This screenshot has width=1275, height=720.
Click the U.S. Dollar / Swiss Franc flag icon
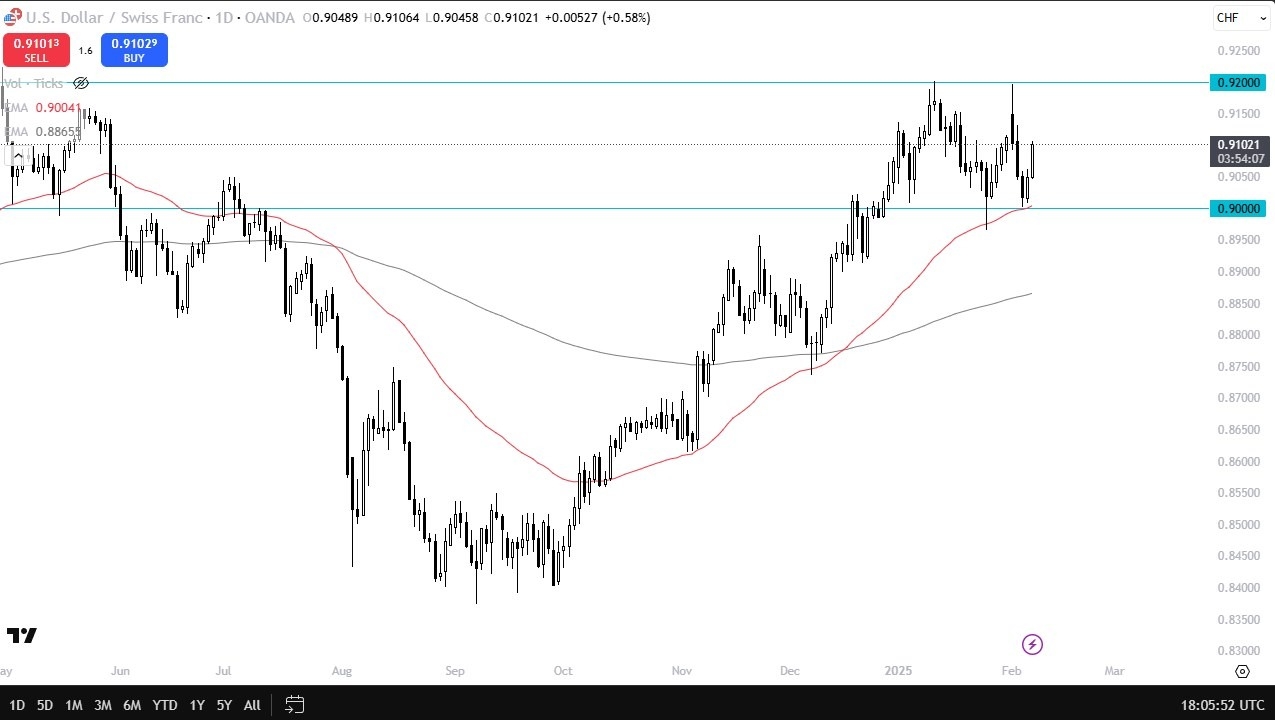11,17
